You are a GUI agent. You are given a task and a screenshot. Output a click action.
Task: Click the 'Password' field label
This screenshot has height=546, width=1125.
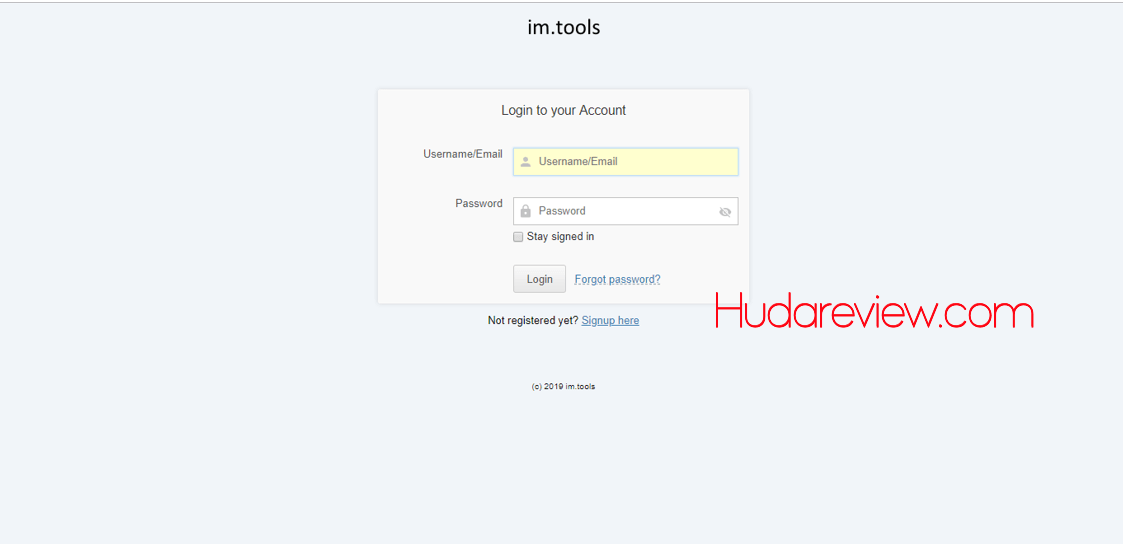click(x=478, y=203)
